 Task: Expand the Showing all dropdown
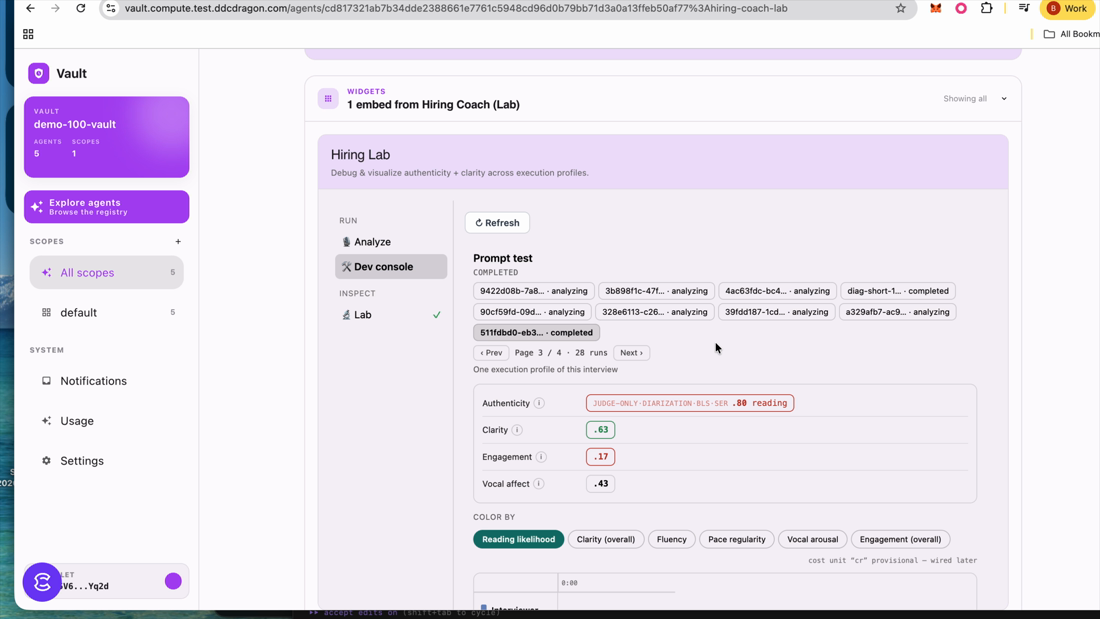(x=975, y=99)
